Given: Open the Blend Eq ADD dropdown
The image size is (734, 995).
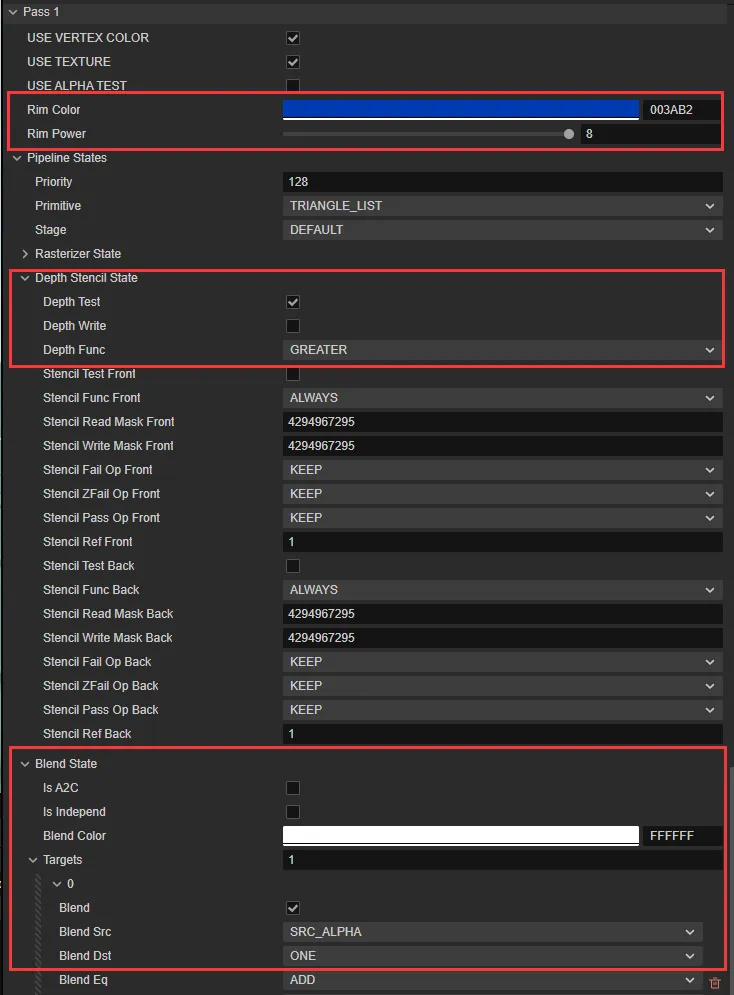Looking at the screenshot, I should click(492, 980).
